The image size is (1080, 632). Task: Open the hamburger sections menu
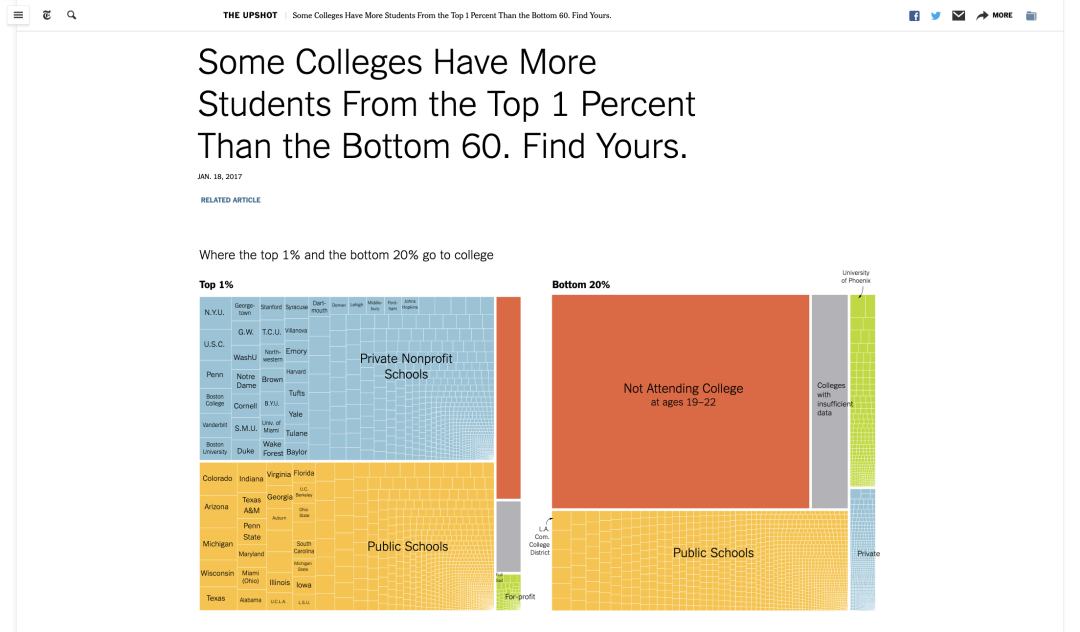[x=18, y=15]
